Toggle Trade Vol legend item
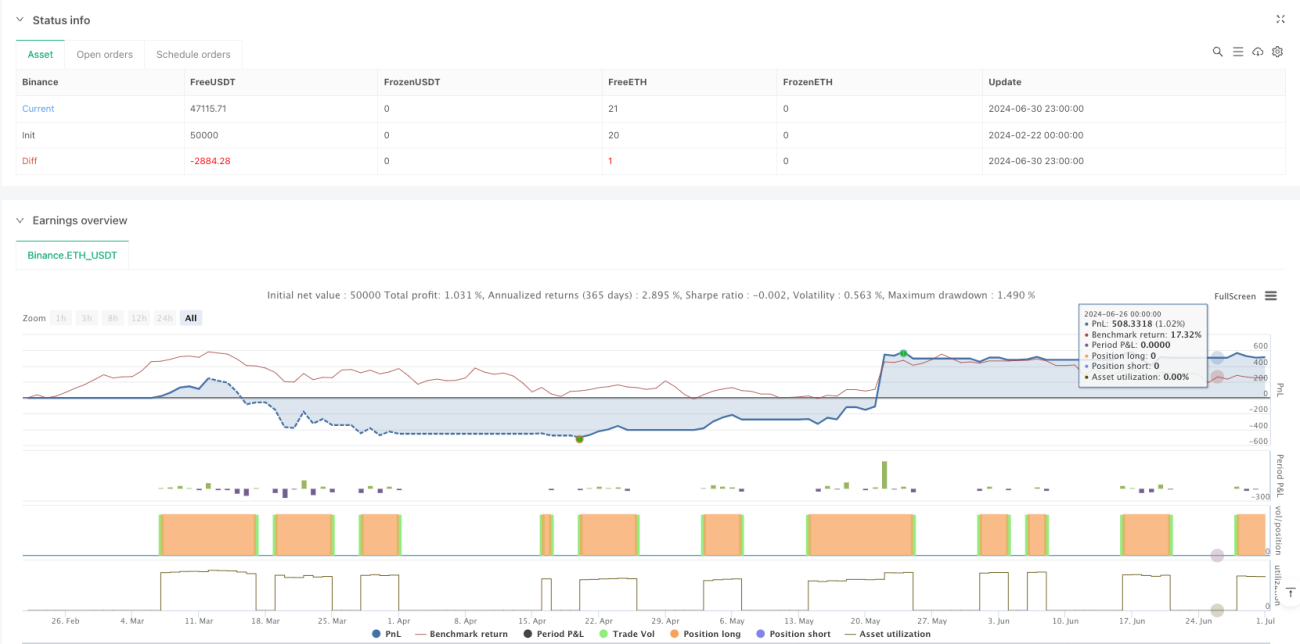 click(626, 634)
